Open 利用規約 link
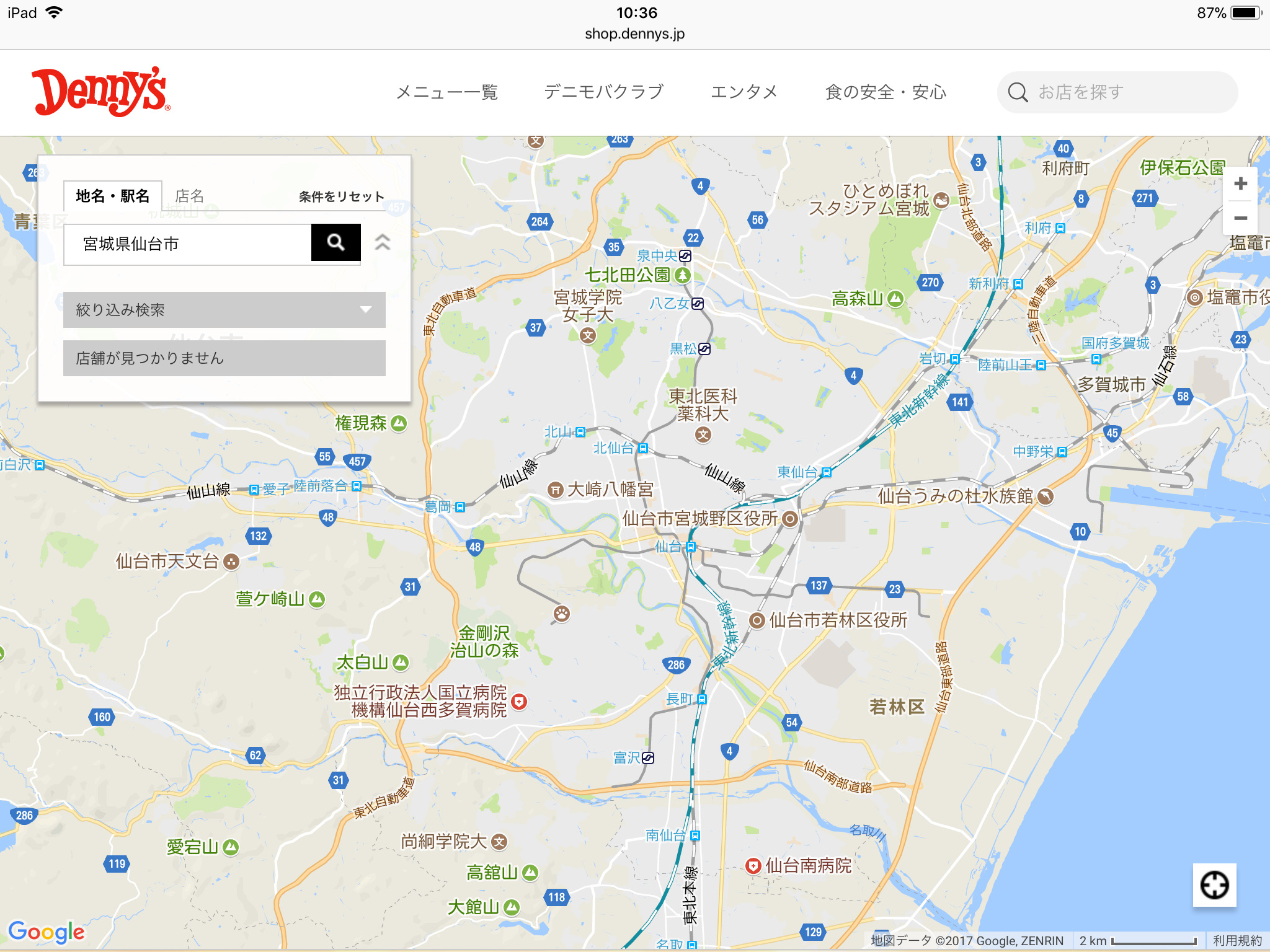The width and height of the screenshot is (1270, 952). (1238, 940)
